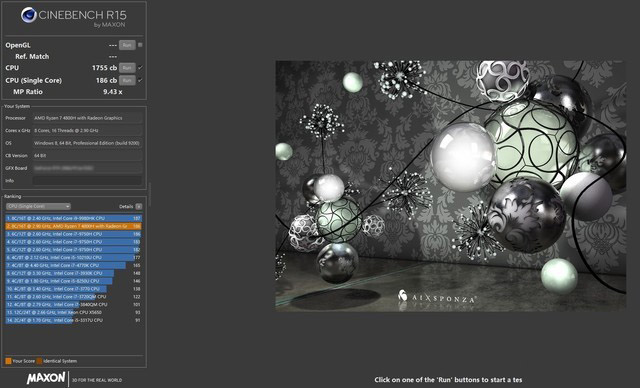
Task: Select the Core i9-9980HK ranking entry
Action: [73, 218]
